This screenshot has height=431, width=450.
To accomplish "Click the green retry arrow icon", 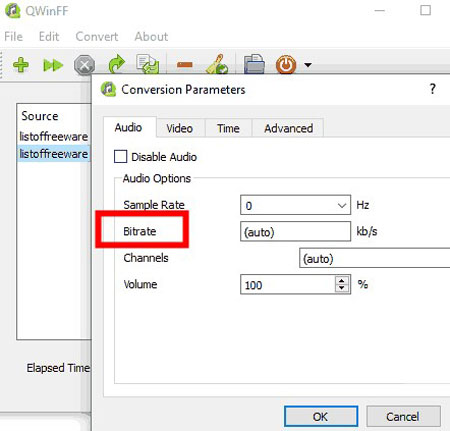I will (x=117, y=64).
